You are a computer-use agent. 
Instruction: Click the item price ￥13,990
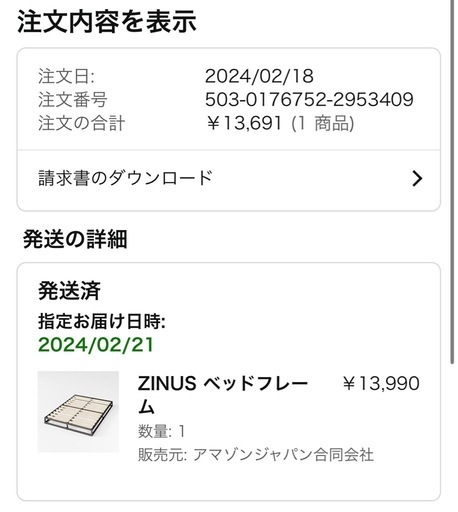(x=381, y=383)
